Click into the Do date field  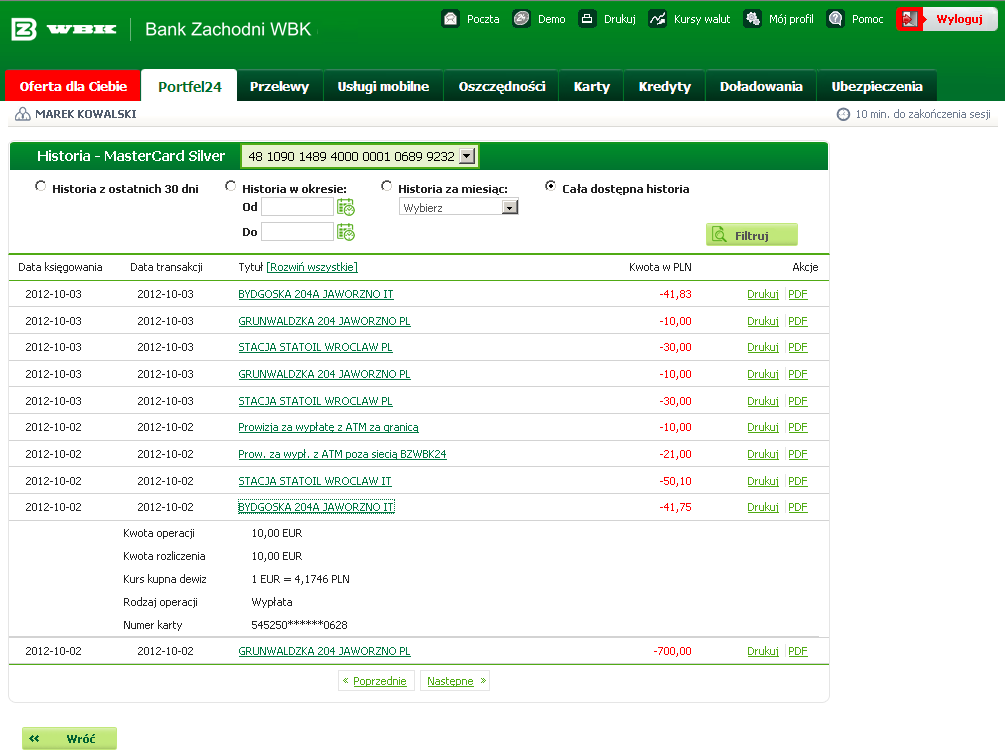[x=297, y=232]
